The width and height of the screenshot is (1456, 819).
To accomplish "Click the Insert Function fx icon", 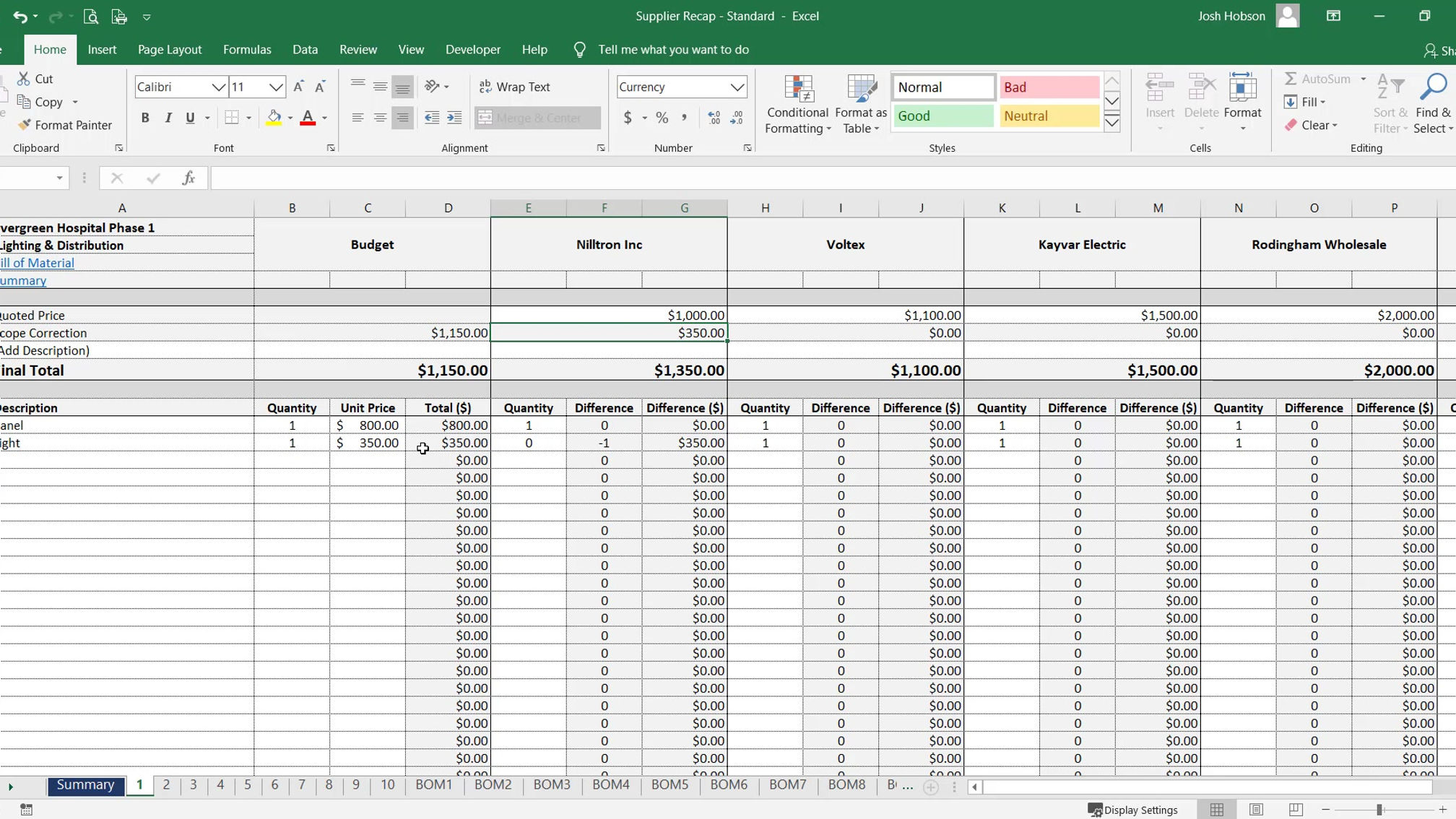I will 188,178.
